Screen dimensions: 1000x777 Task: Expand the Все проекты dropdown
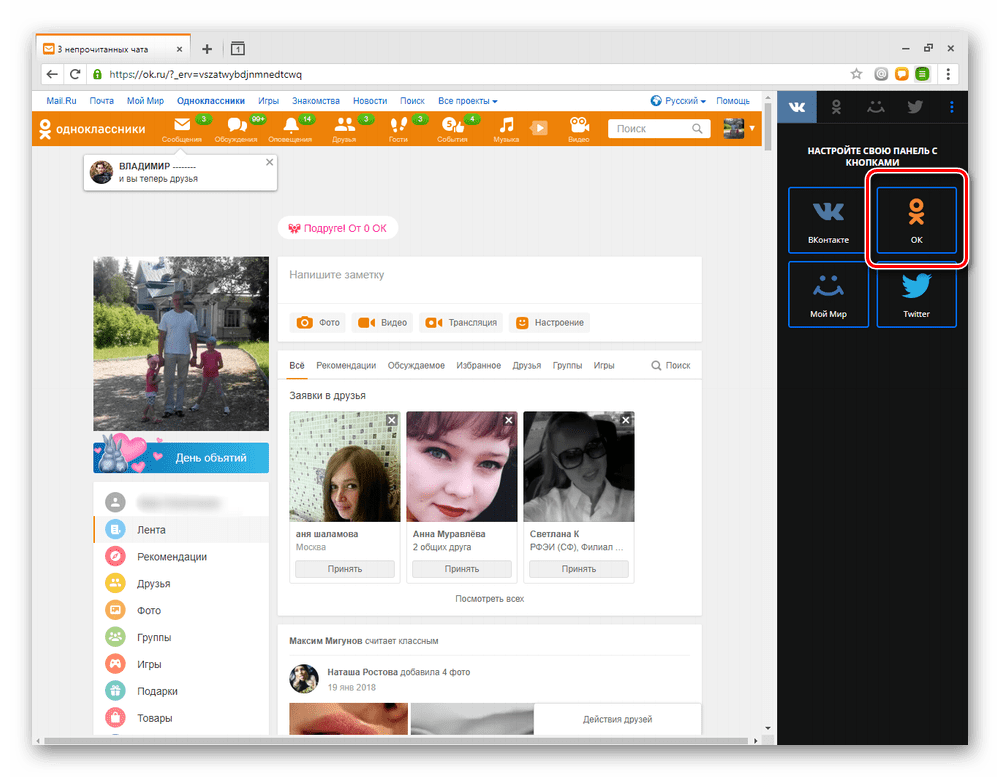(467, 101)
